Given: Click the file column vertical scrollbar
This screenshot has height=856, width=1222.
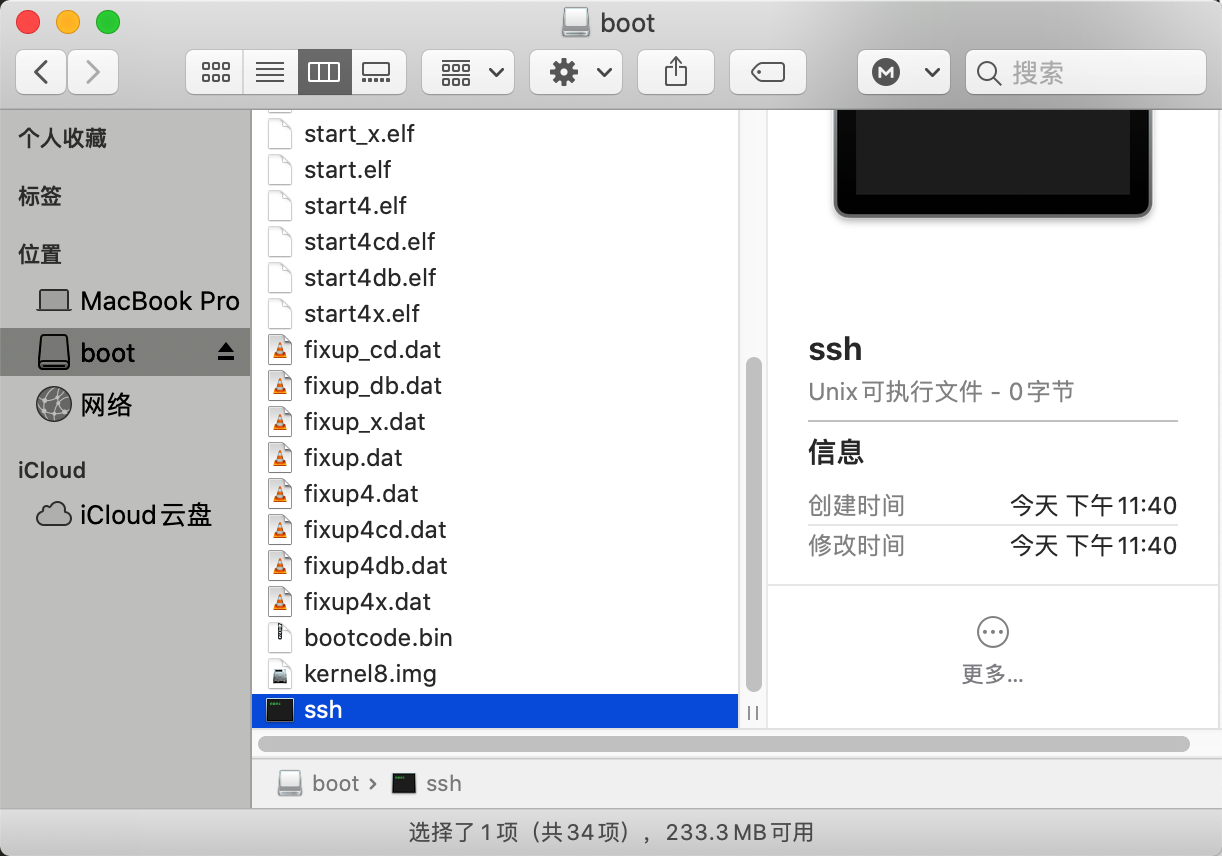Looking at the screenshot, I should click(754, 524).
